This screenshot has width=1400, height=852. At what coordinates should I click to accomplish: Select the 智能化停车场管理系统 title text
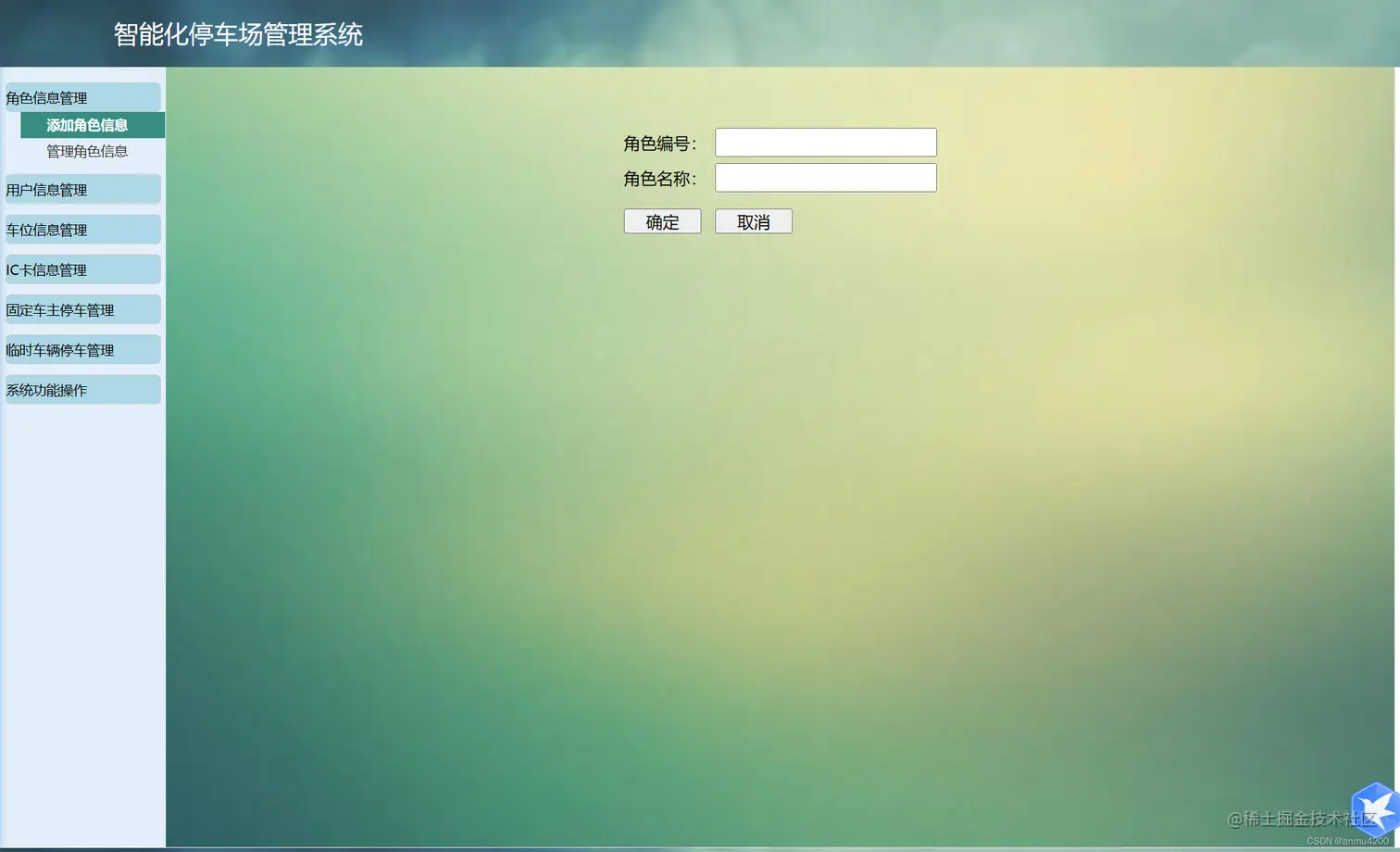[x=238, y=34]
